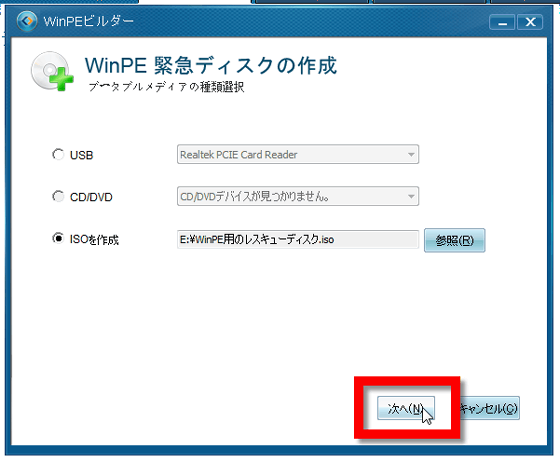Click the キャンセル(C) button
This screenshot has height=463, width=560.
point(489,408)
